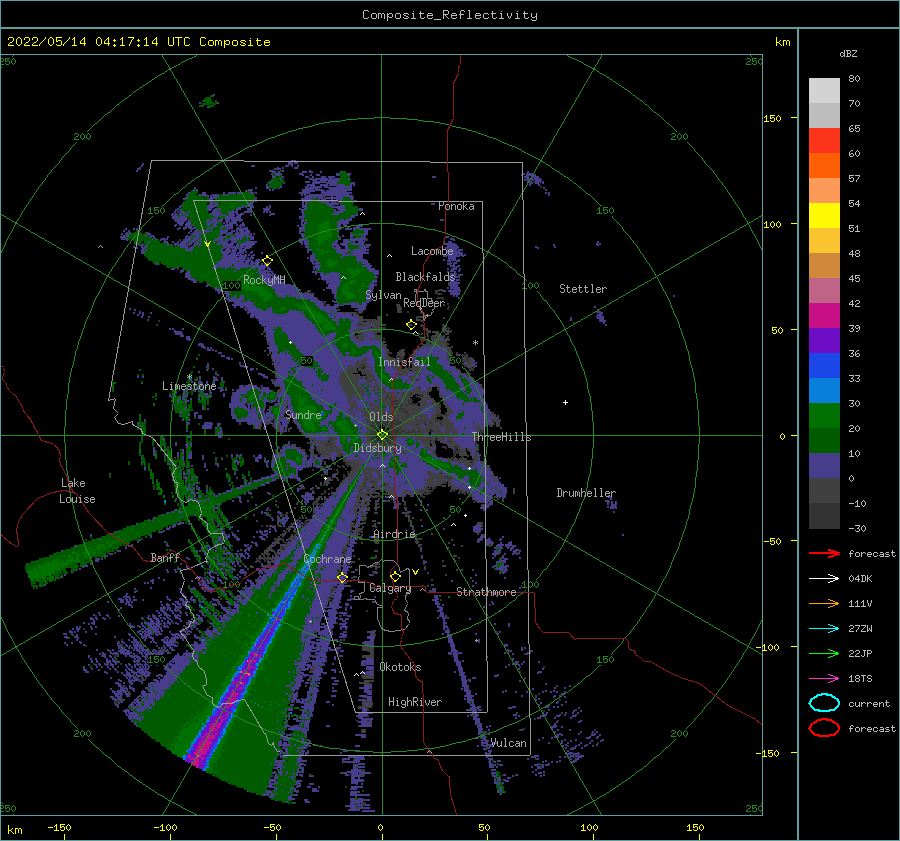
Task: Click the Vulcan town label
Action: pyautogui.click(x=508, y=743)
